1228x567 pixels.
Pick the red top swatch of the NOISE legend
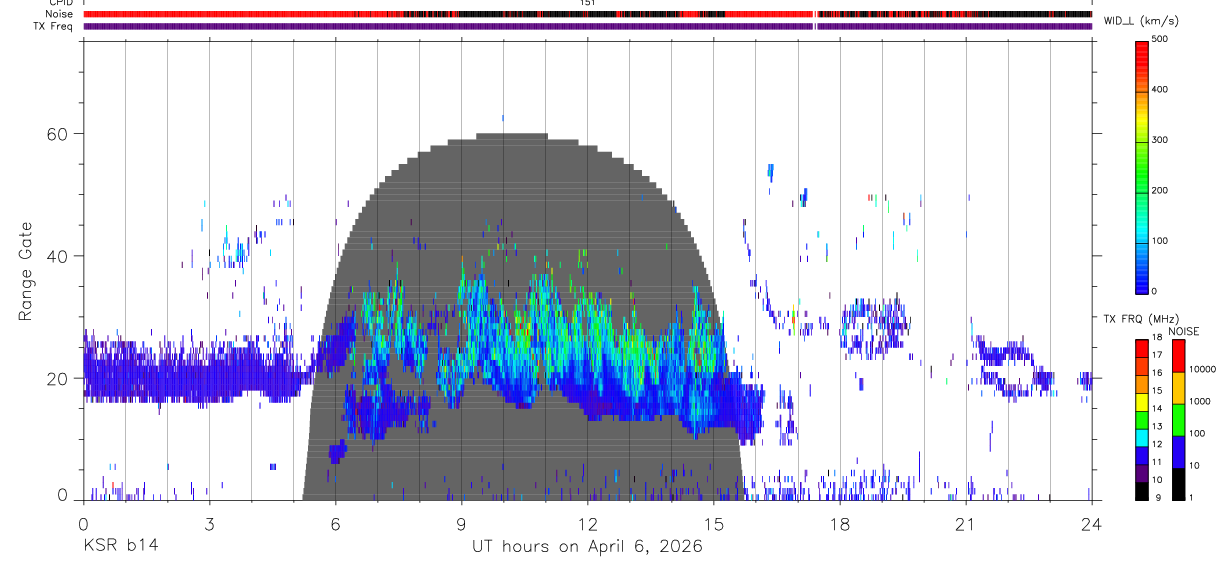[x=1179, y=355]
